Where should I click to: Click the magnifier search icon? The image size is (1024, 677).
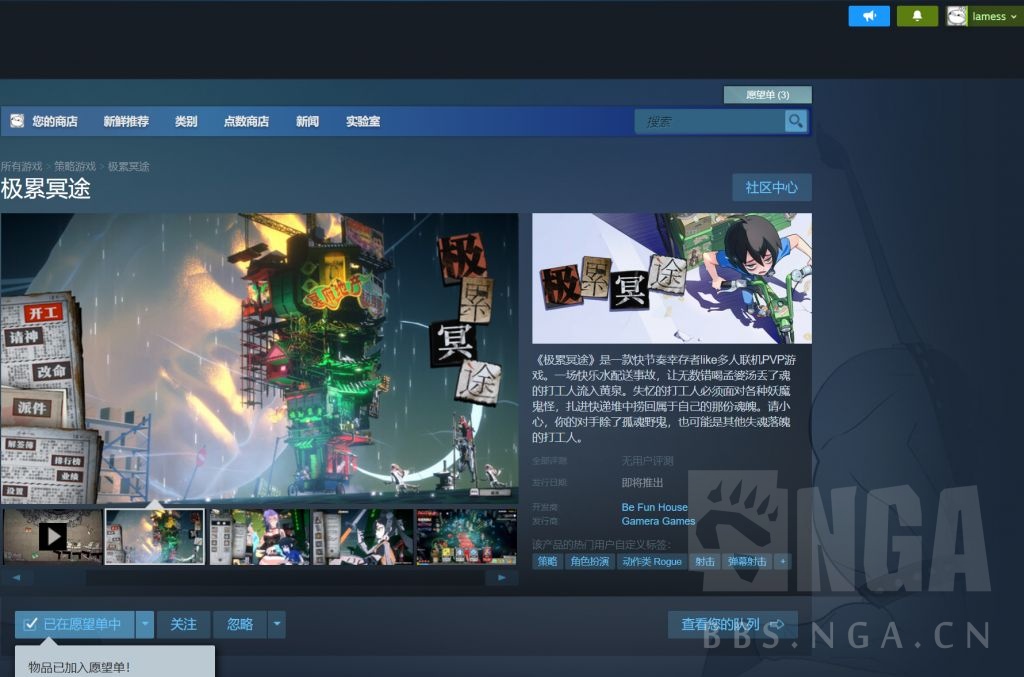[795, 121]
